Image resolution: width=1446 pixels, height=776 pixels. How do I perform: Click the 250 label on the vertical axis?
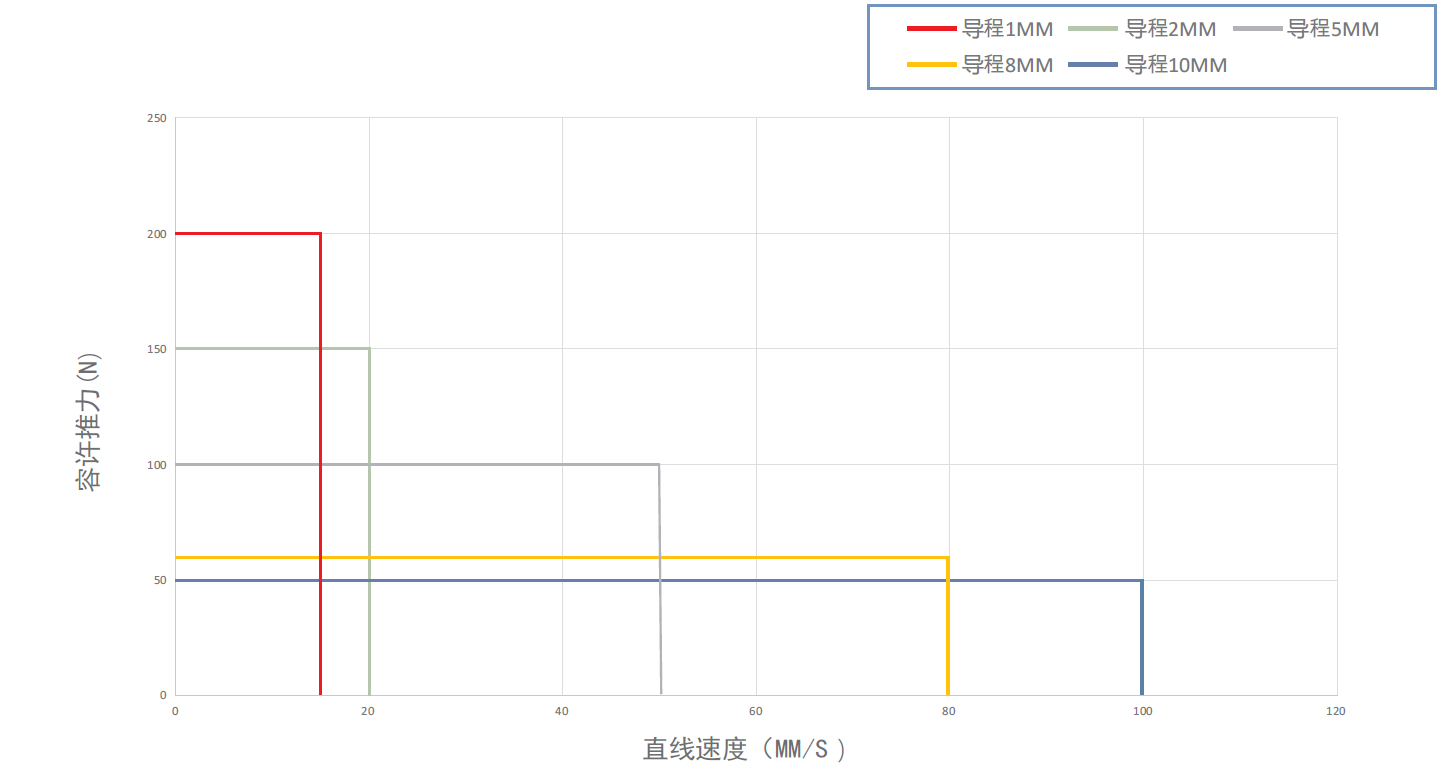(x=158, y=118)
